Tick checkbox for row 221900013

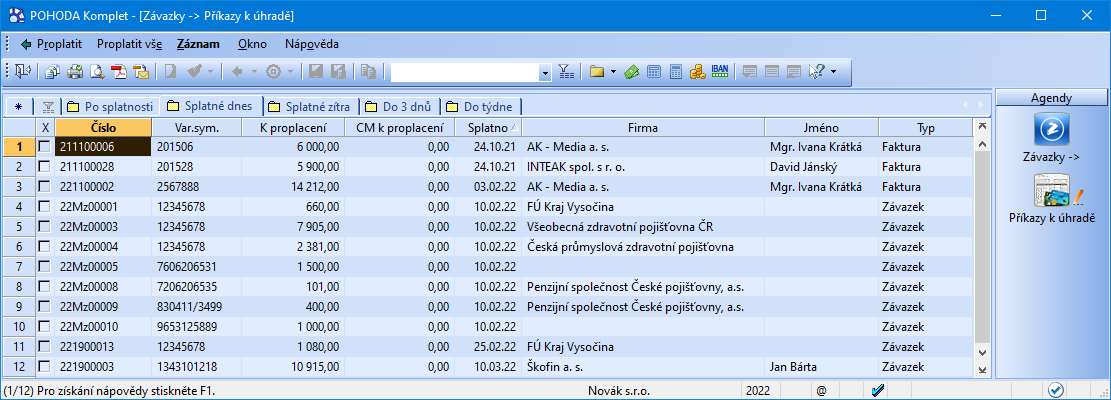[45, 347]
